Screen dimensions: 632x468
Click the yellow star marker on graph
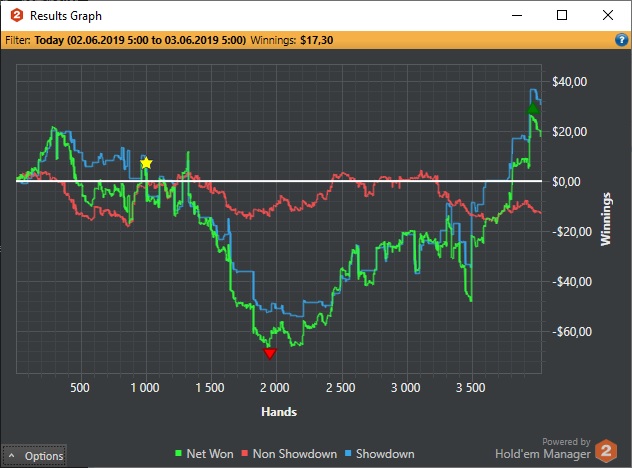[146, 163]
